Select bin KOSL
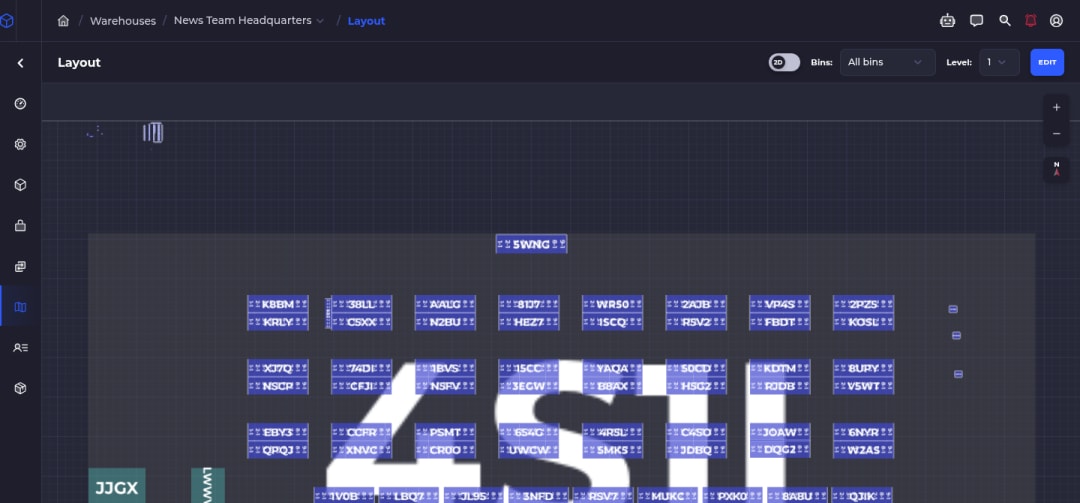Viewport: 1080px width, 503px height. pos(863,322)
